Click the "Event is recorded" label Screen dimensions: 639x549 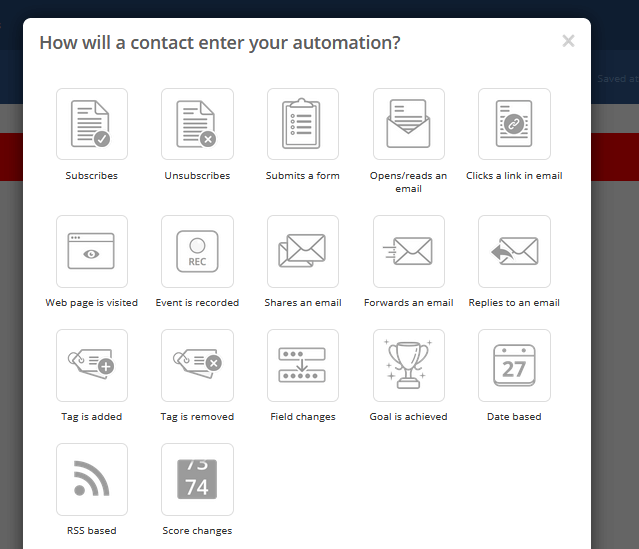coord(197,303)
